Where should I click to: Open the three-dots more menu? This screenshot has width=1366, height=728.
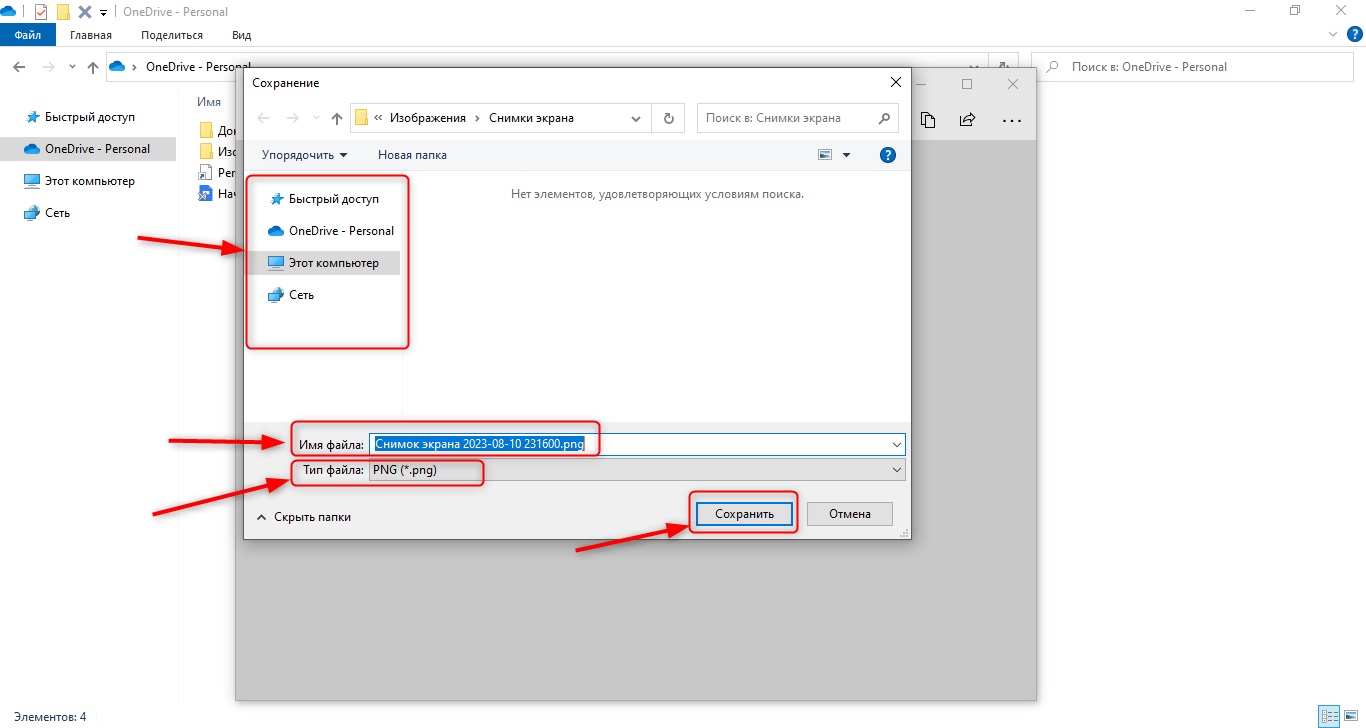[1011, 120]
